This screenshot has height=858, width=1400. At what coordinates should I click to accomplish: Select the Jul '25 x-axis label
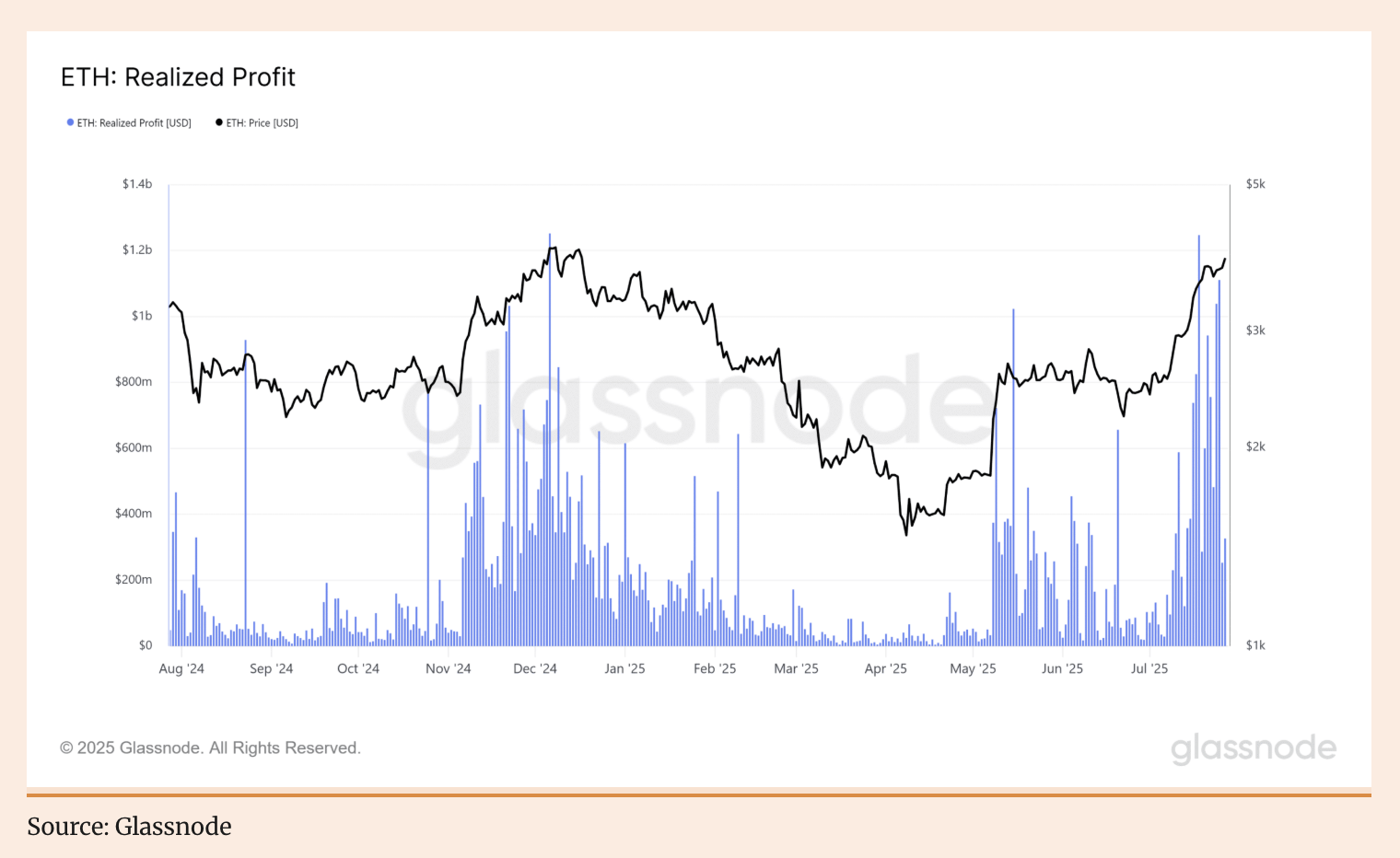point(1149,669)
